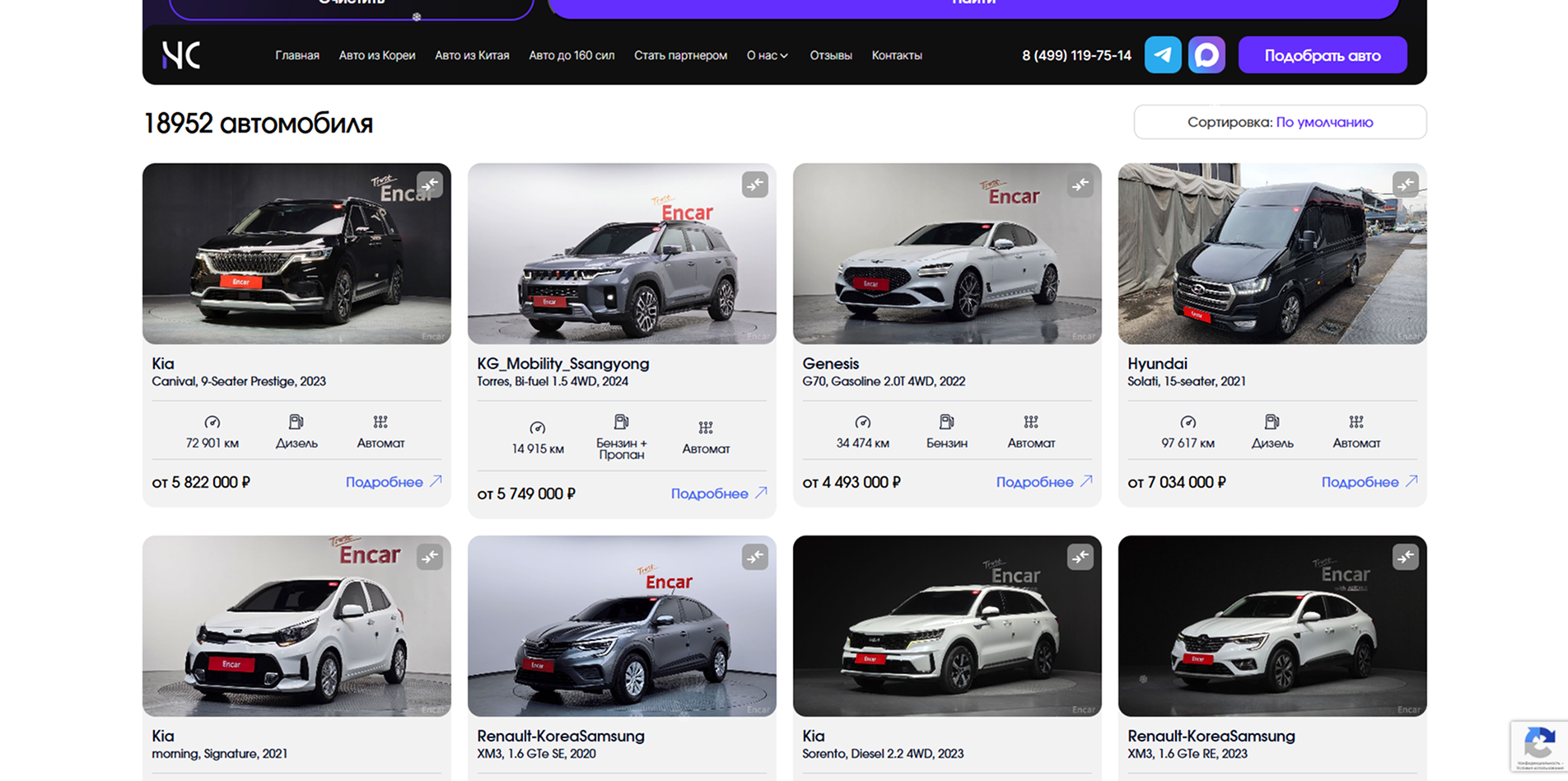Click the gearbox icon on Hyundai Solati
This screenshot has width=1568, height=781.
1356,423
